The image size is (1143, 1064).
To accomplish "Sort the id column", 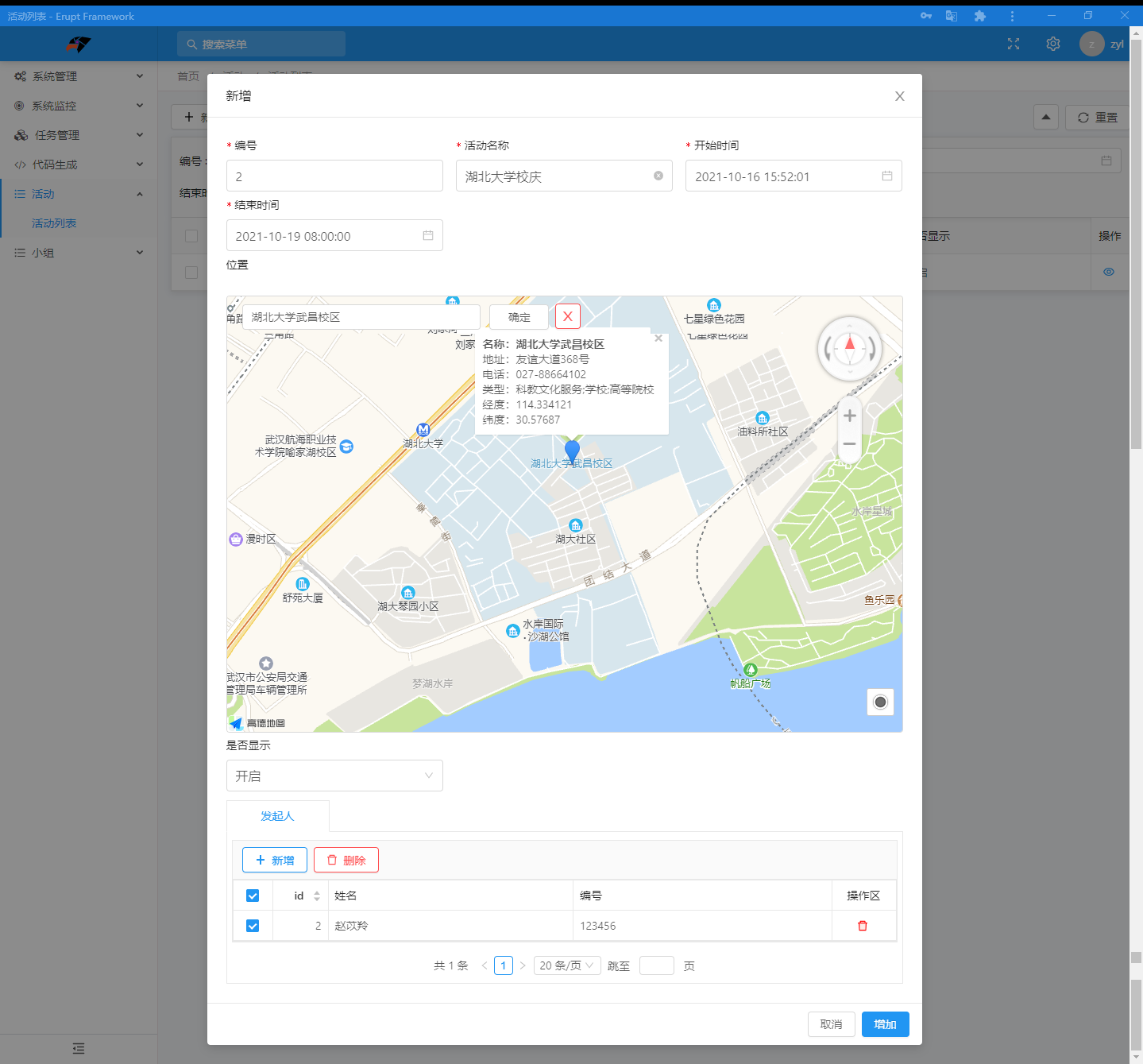I will point(317,896).
